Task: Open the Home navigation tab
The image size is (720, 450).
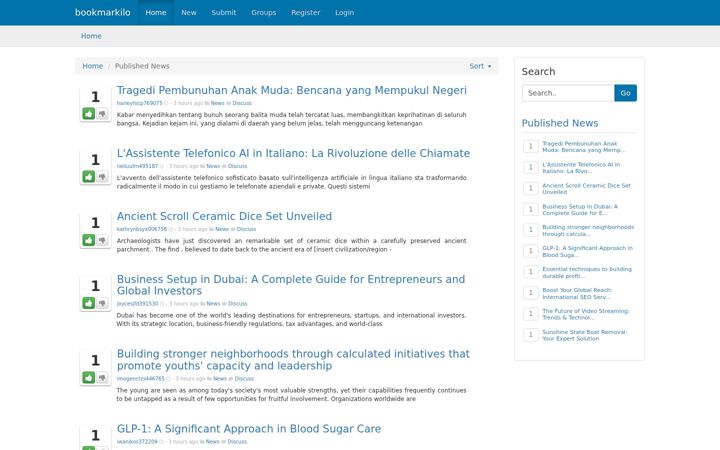Action: pos(156,12)
